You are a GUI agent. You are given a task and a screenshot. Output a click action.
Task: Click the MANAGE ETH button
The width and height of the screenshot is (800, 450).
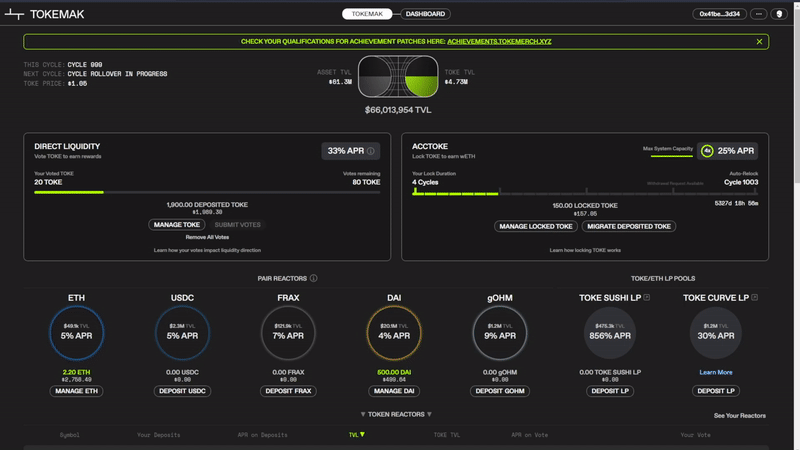pos(77,391)
